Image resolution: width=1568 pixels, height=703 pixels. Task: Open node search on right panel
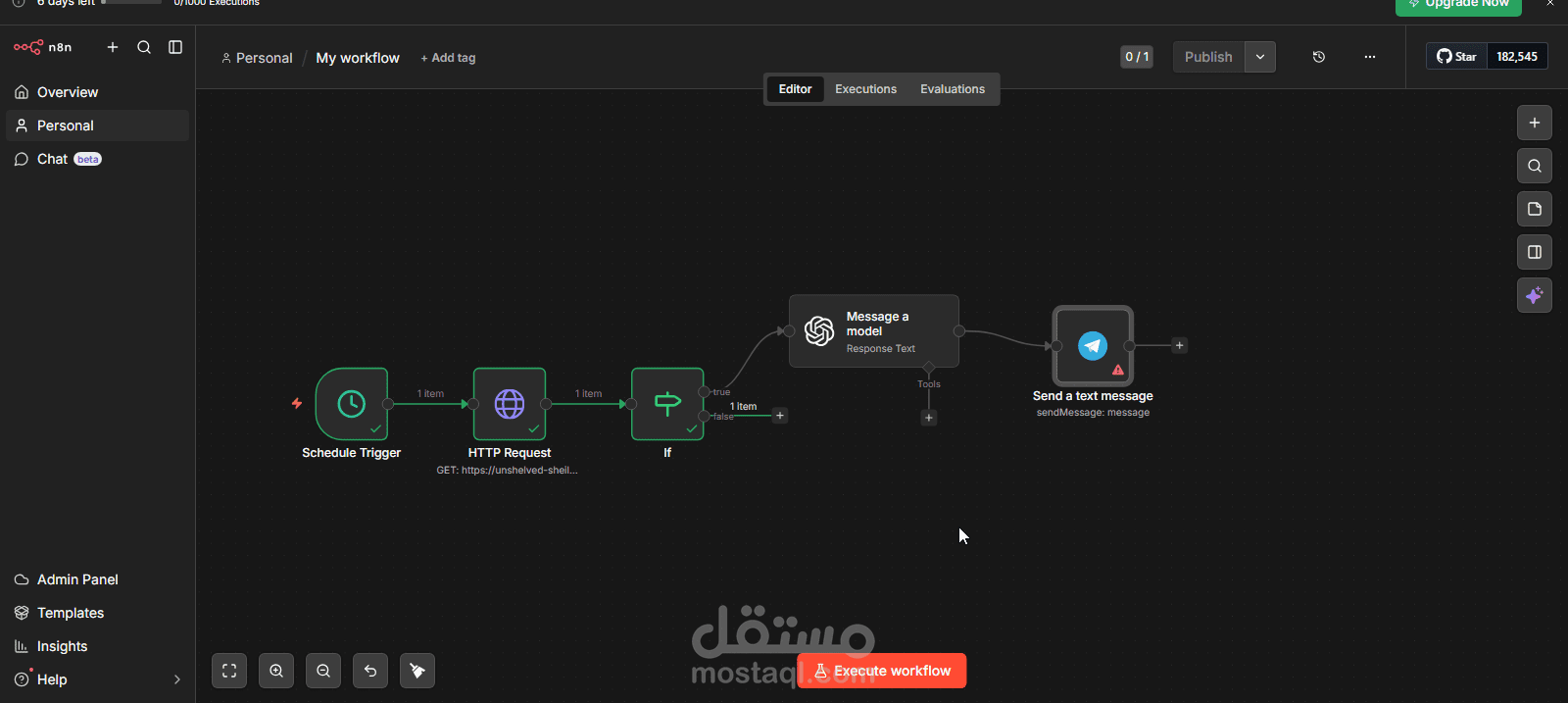coord(1535,166)
